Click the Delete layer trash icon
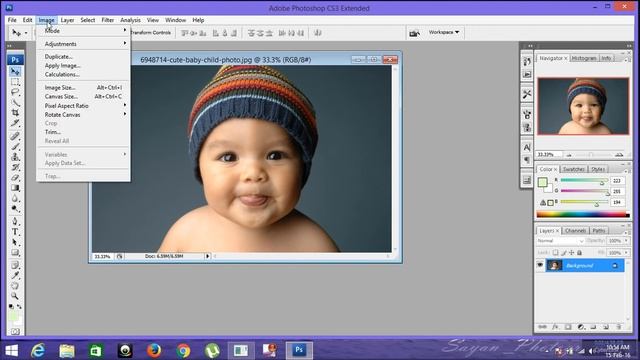Screen dimensions: 640x360 [619, 327]
